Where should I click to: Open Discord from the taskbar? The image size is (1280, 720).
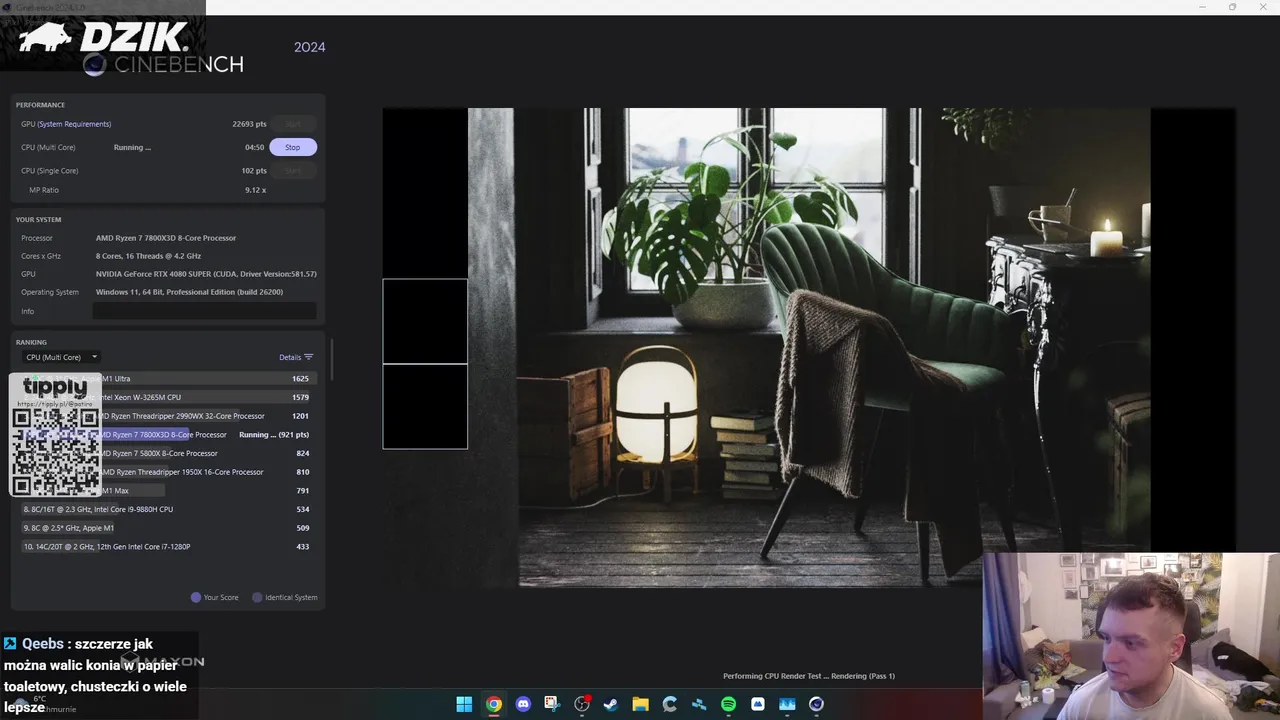(x=523, y=704)
